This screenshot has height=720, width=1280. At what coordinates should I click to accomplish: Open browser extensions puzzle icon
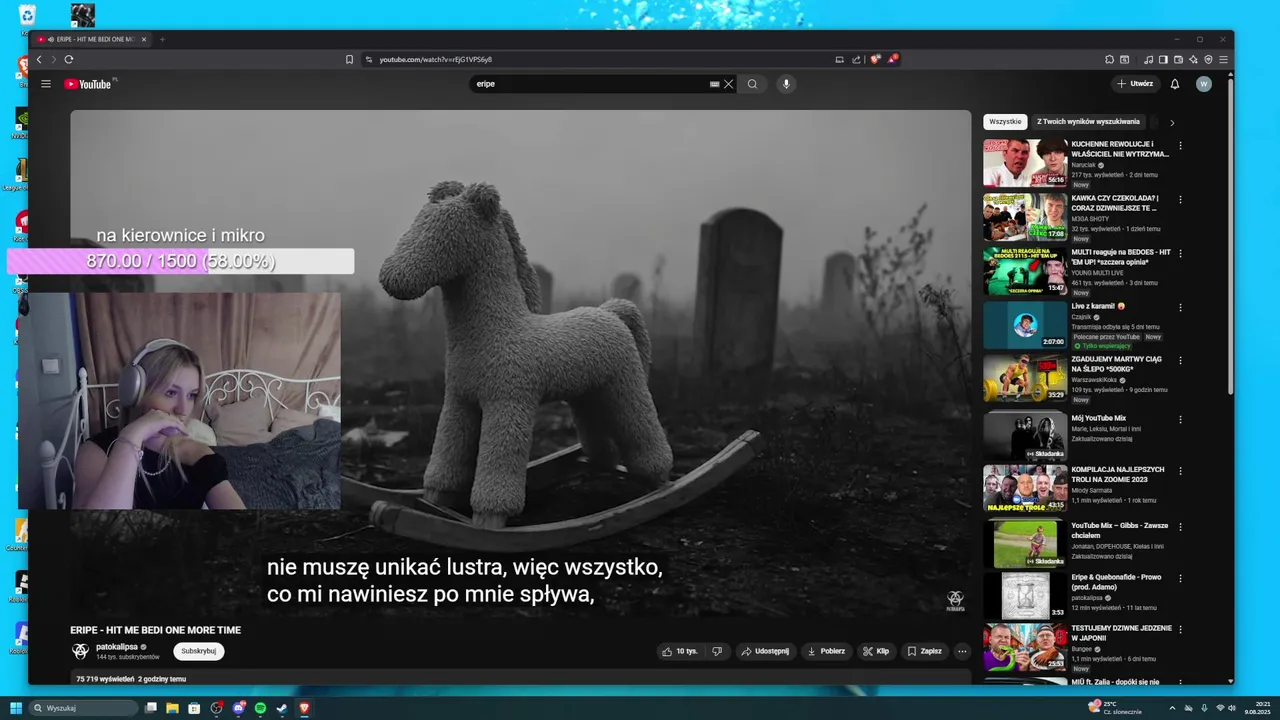[x=1109, y=59]
